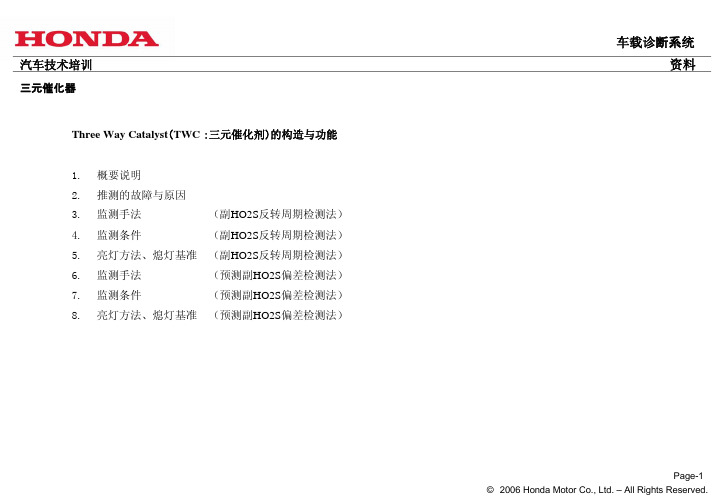The image size is (724, 502).
Task: Click the '2006 Honda Motor Co., Ltd.' copyright line
Action: (x=597, y=490)
